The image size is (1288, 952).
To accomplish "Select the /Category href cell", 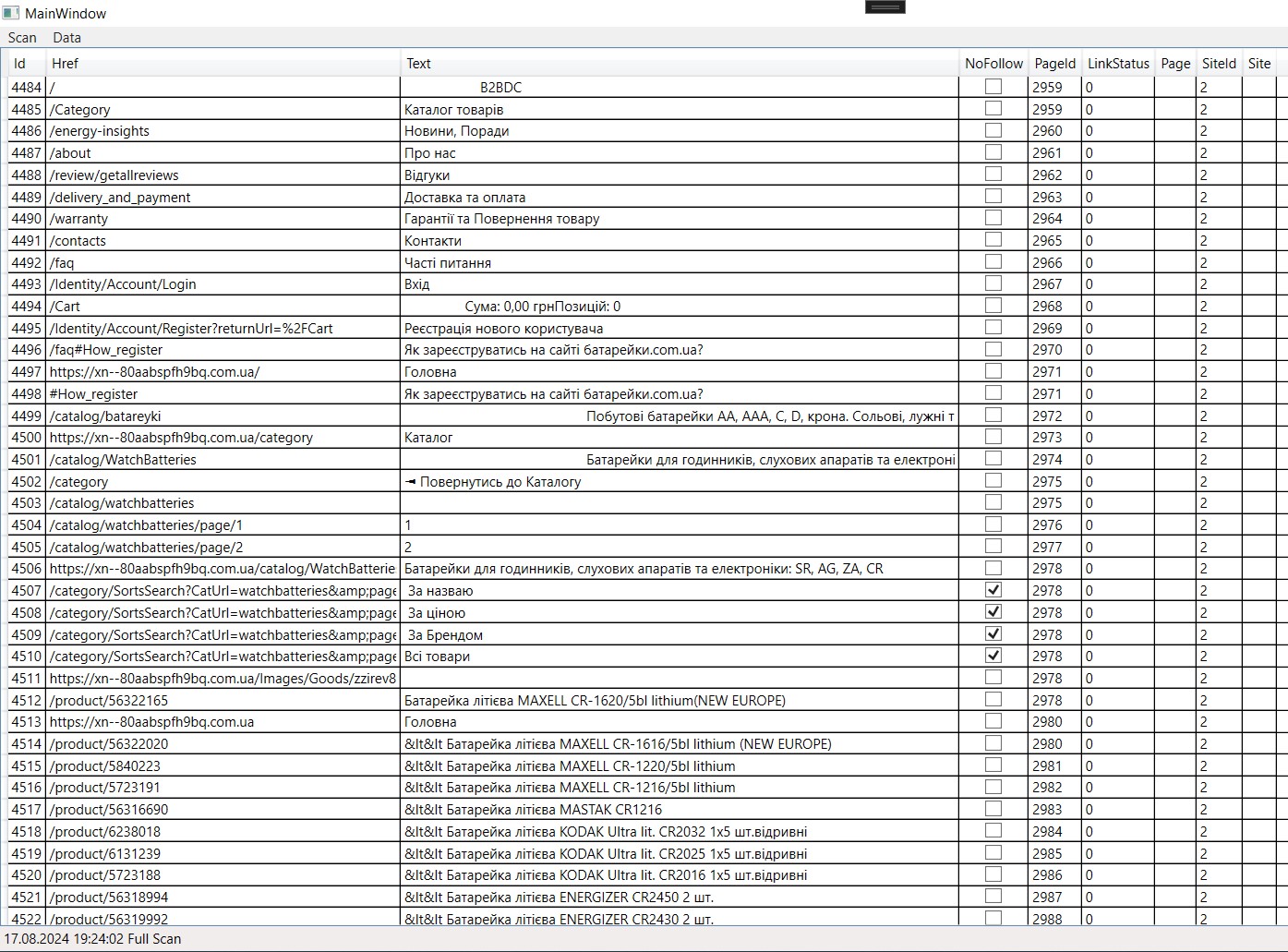I will (x=223, y=109).
